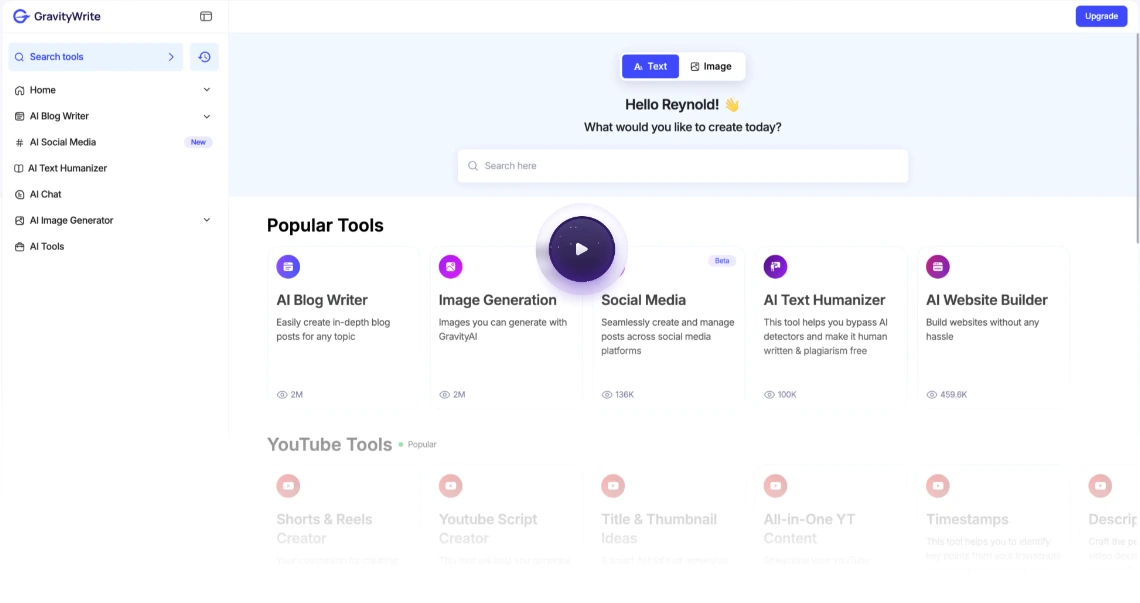
Task: Click the Timestamps YouTube icon
Action: (x=938, y=486)
